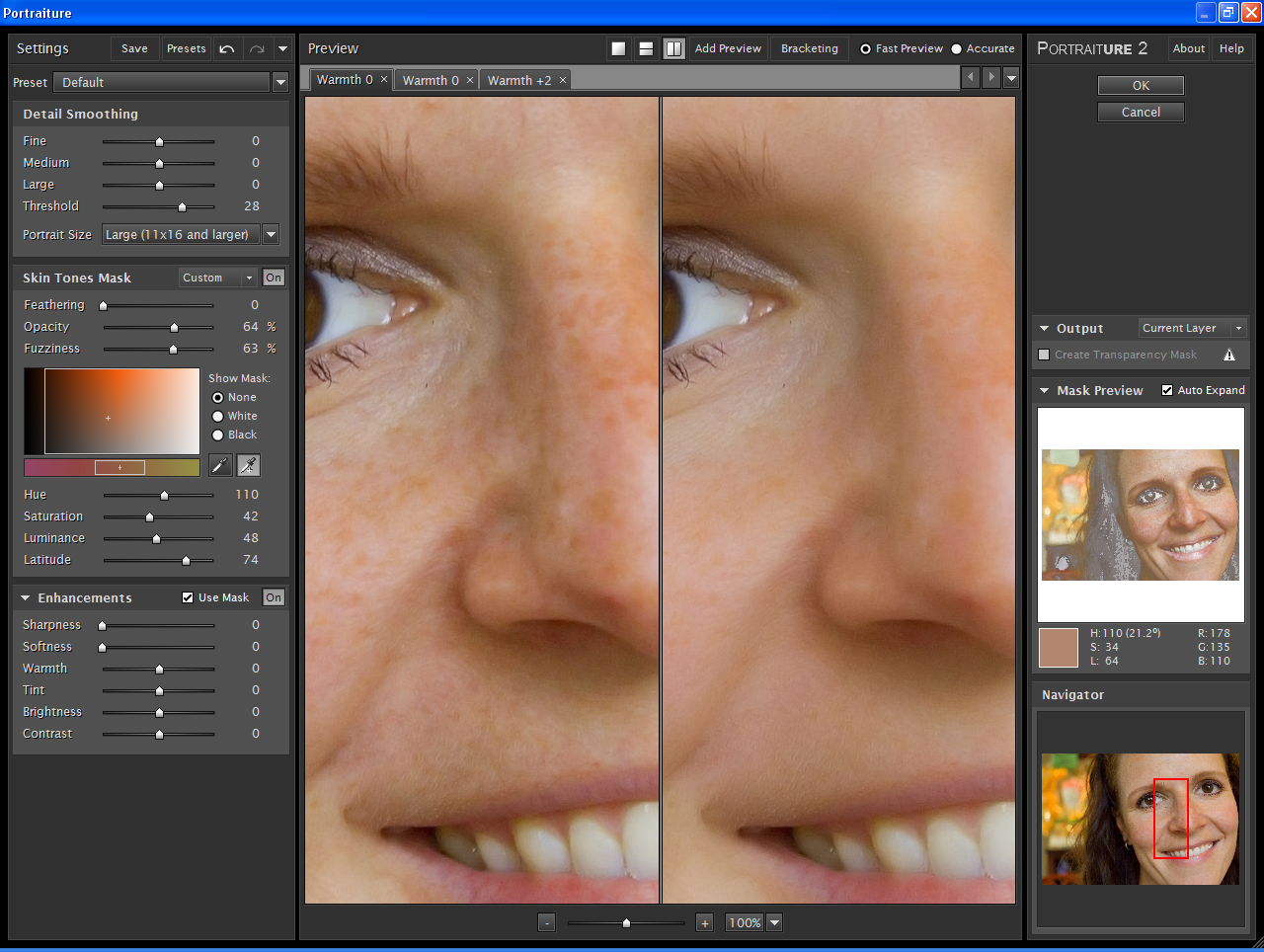
Task: Select the vertical split preview layout icon
Action: click(x=673, y=47)
